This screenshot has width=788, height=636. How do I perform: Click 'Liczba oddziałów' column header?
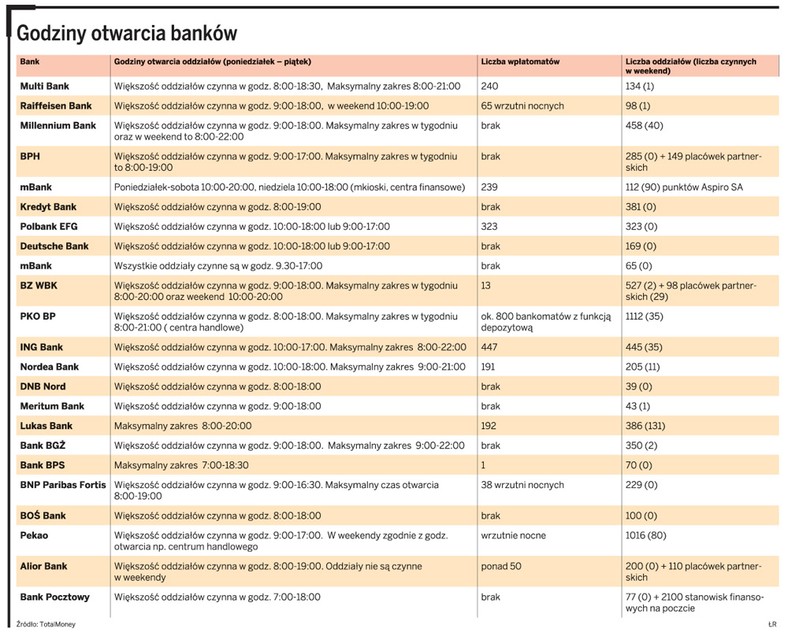click(x=691, y=66)
